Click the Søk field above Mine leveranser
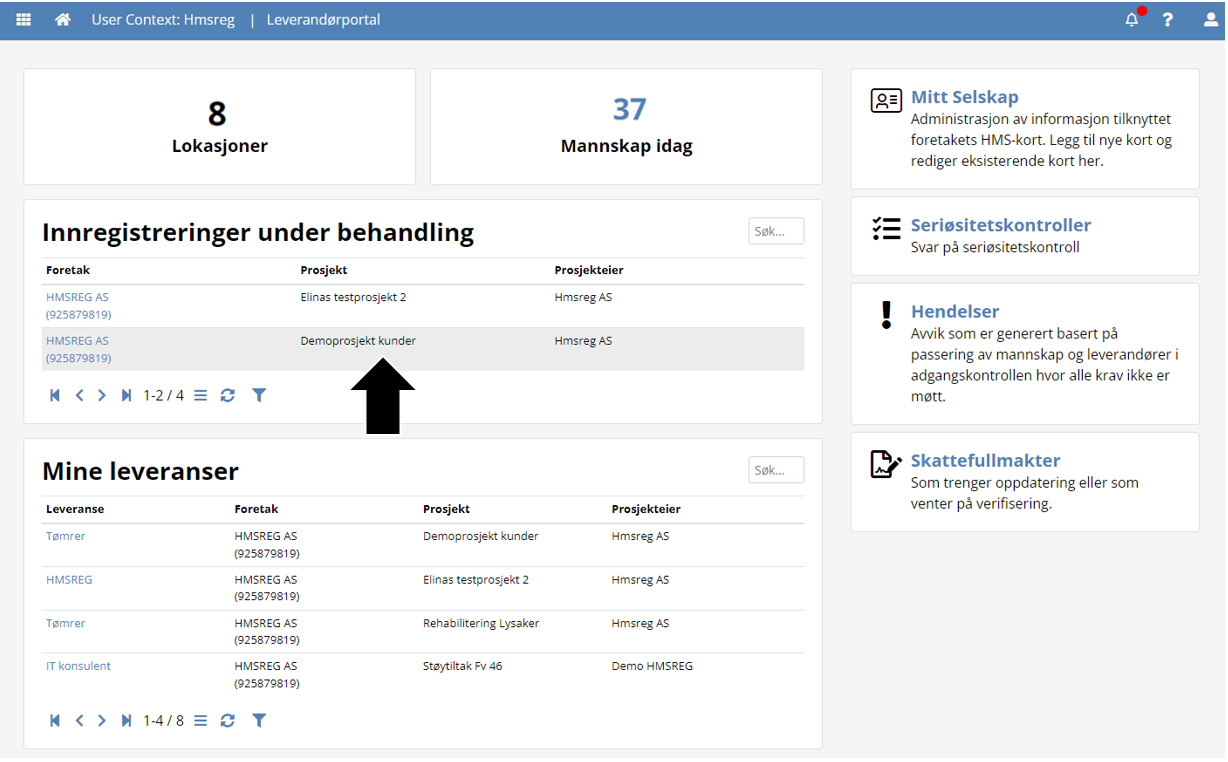This screenshot has width=1228, height=762. pyautogui.click(x=776, y=469)
